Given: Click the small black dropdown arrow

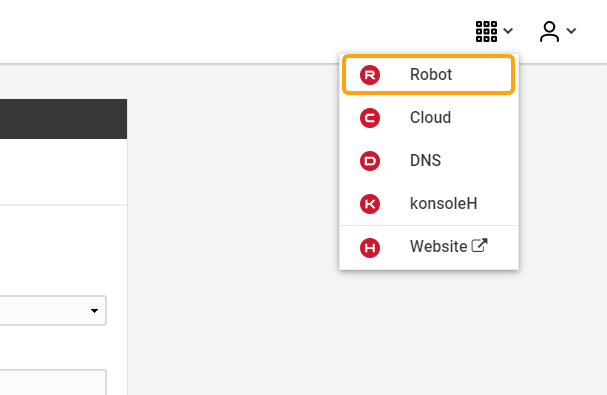Looking at the screenshot, I should [x=94, y=311].
